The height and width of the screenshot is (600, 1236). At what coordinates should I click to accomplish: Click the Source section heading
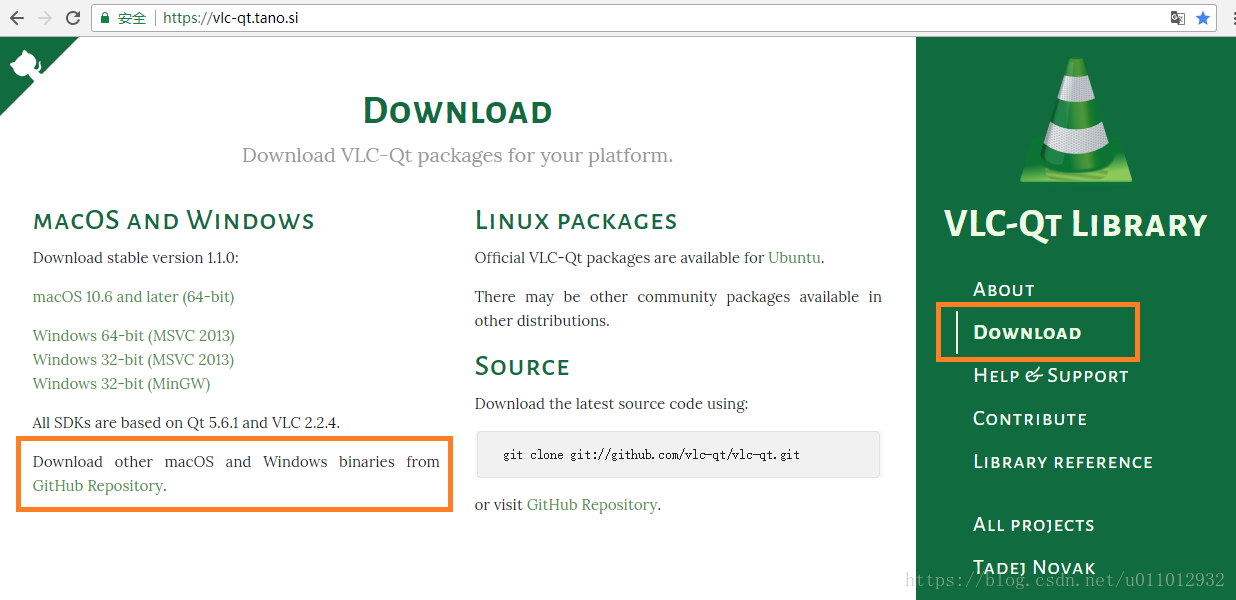(x=522, y=367)
